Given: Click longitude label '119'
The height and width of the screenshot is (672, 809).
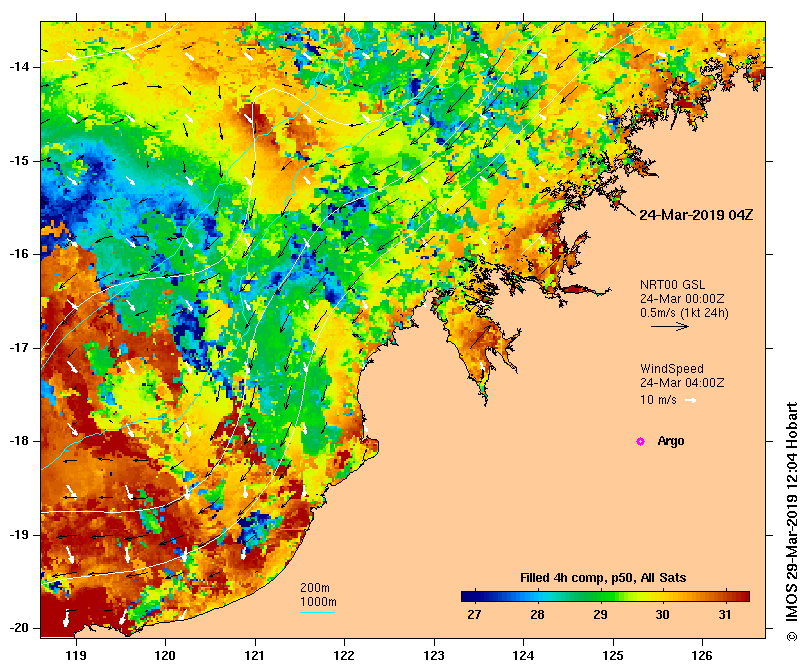Looking at the screenshot, I should pos(76,656).
